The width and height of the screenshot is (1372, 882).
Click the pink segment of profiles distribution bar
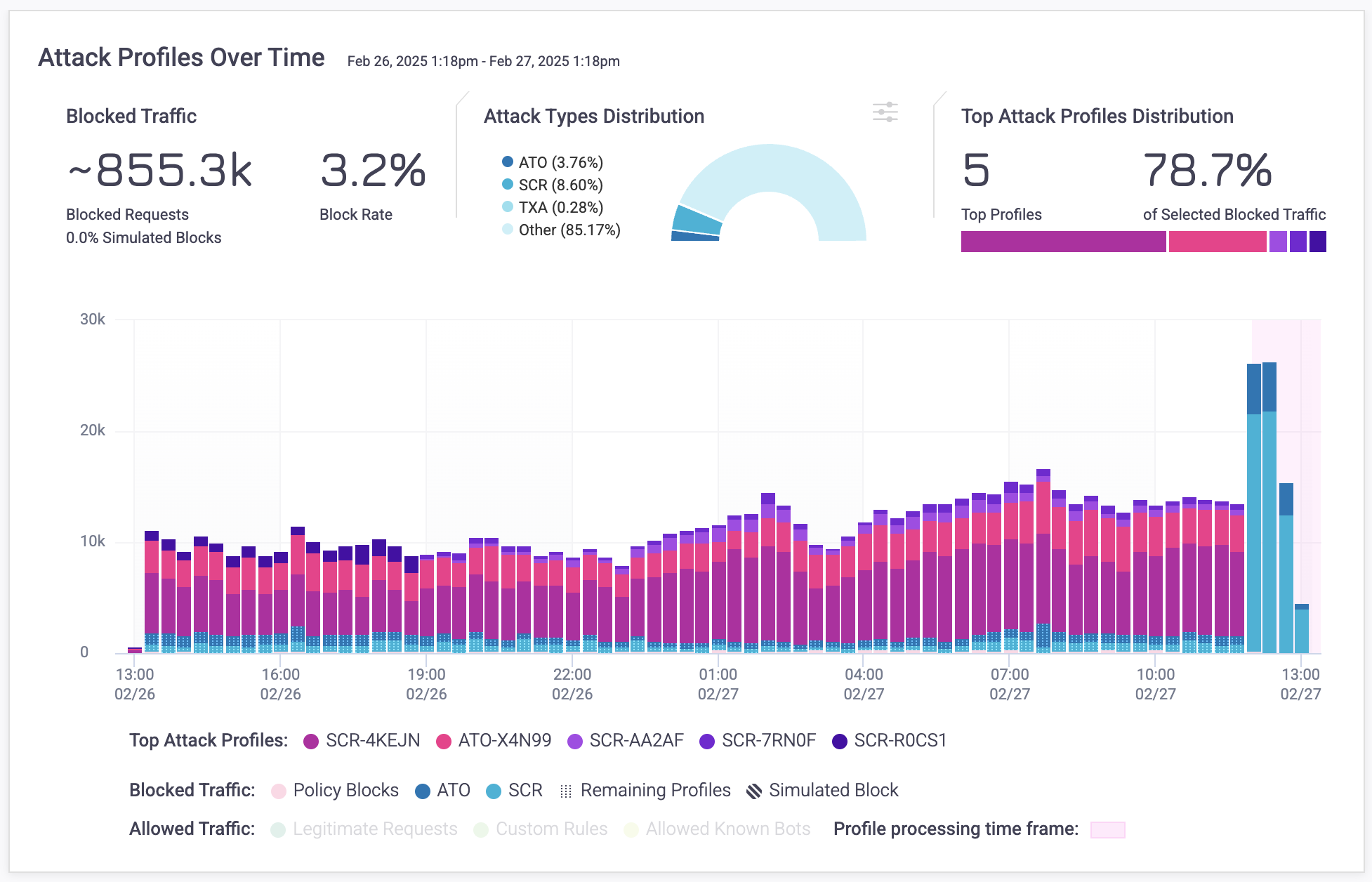click(x=1217, y=242)
